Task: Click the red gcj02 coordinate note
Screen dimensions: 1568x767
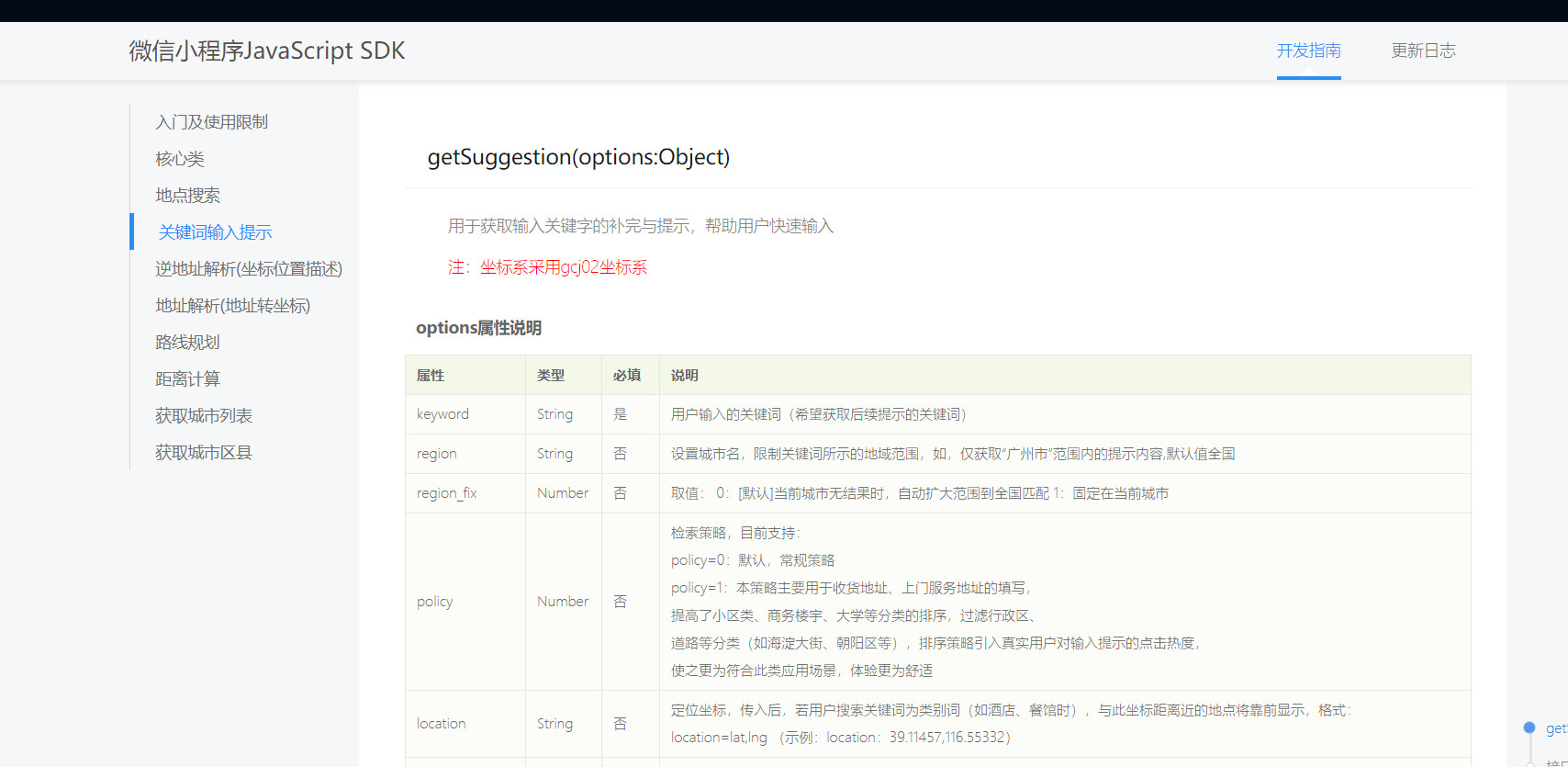Action: tap(547, 267)
